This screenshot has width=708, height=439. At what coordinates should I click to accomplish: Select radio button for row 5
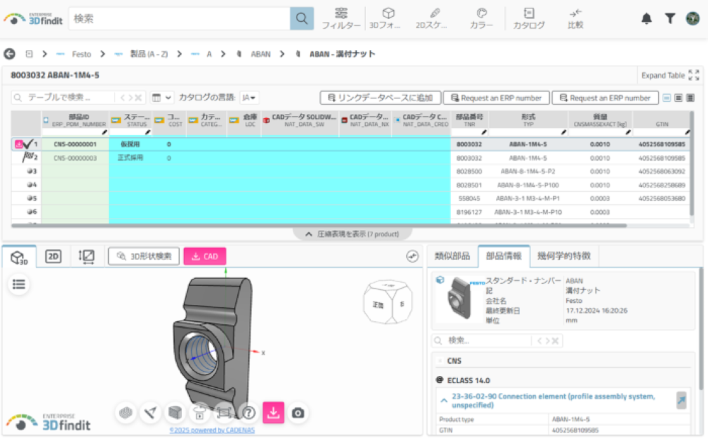[x=31, y=198]
